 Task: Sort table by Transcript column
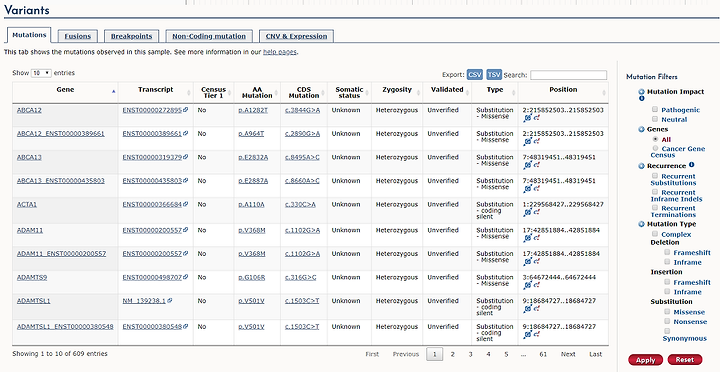coord(156,92)
